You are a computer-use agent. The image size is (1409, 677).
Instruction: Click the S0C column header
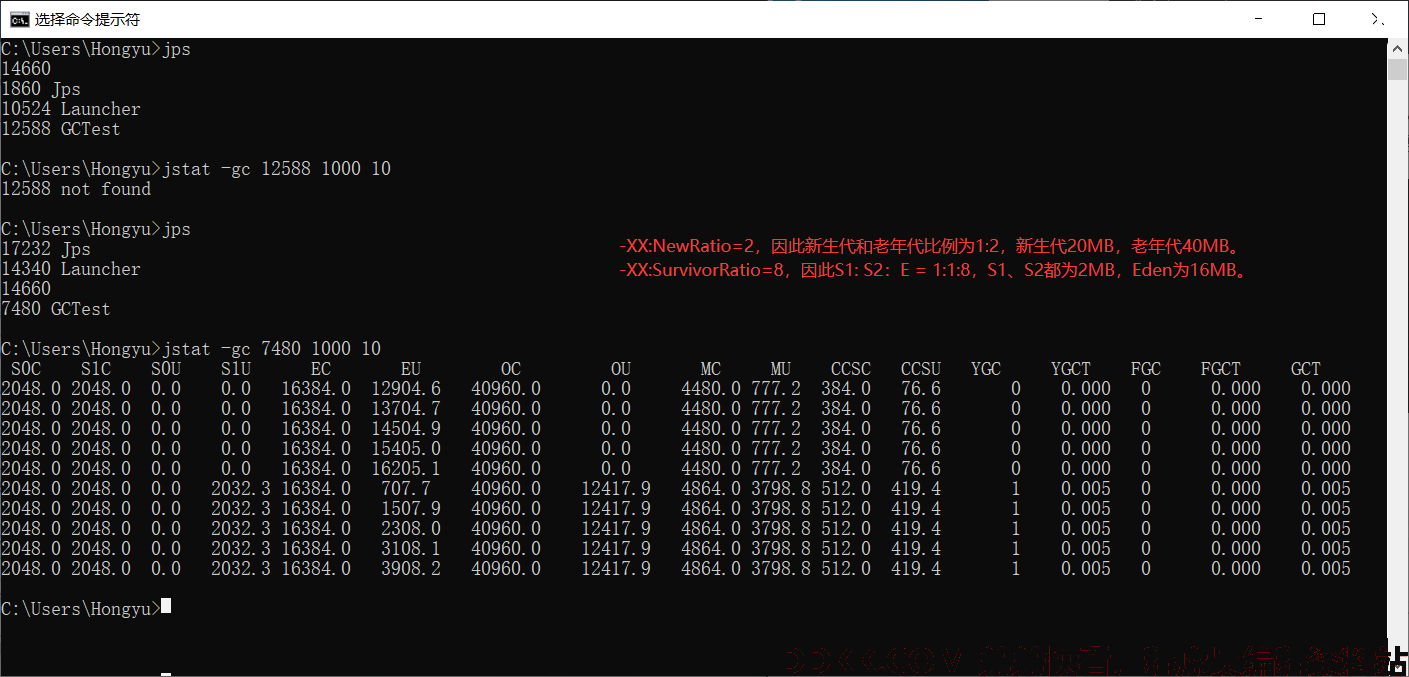26,369
